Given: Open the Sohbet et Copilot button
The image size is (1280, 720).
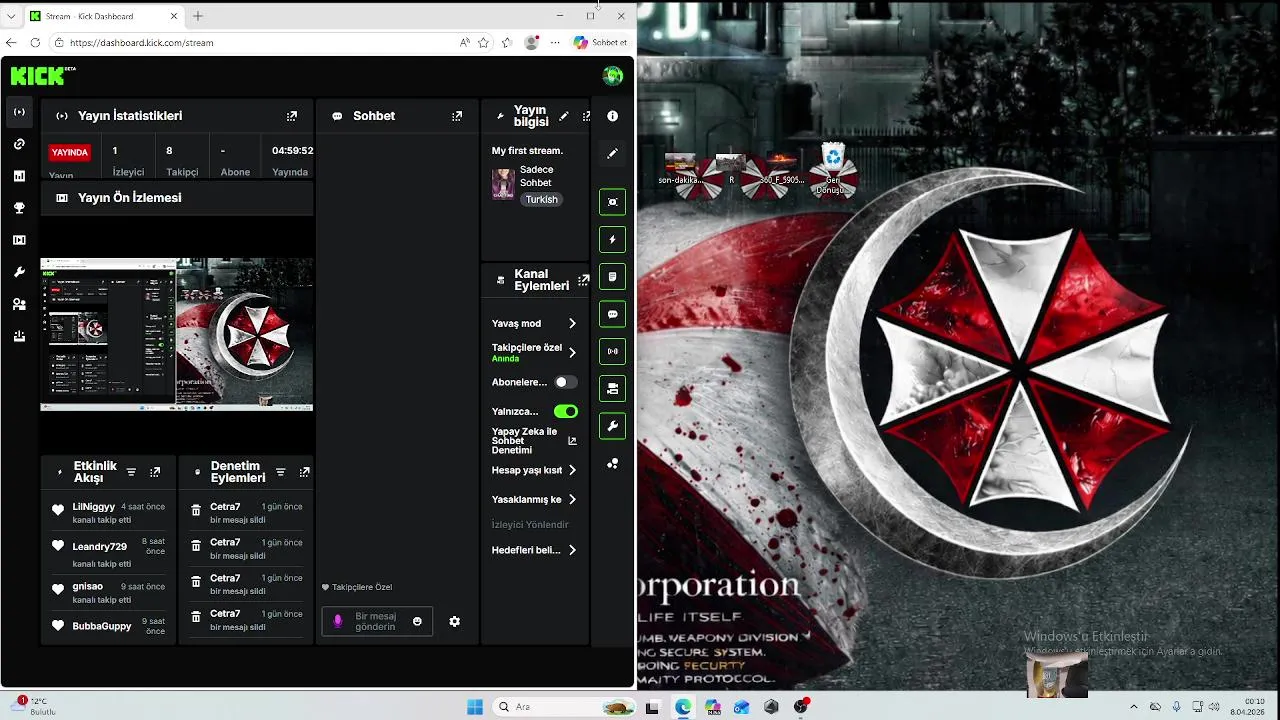Looking at the screenshot, I should coord(601,43).
